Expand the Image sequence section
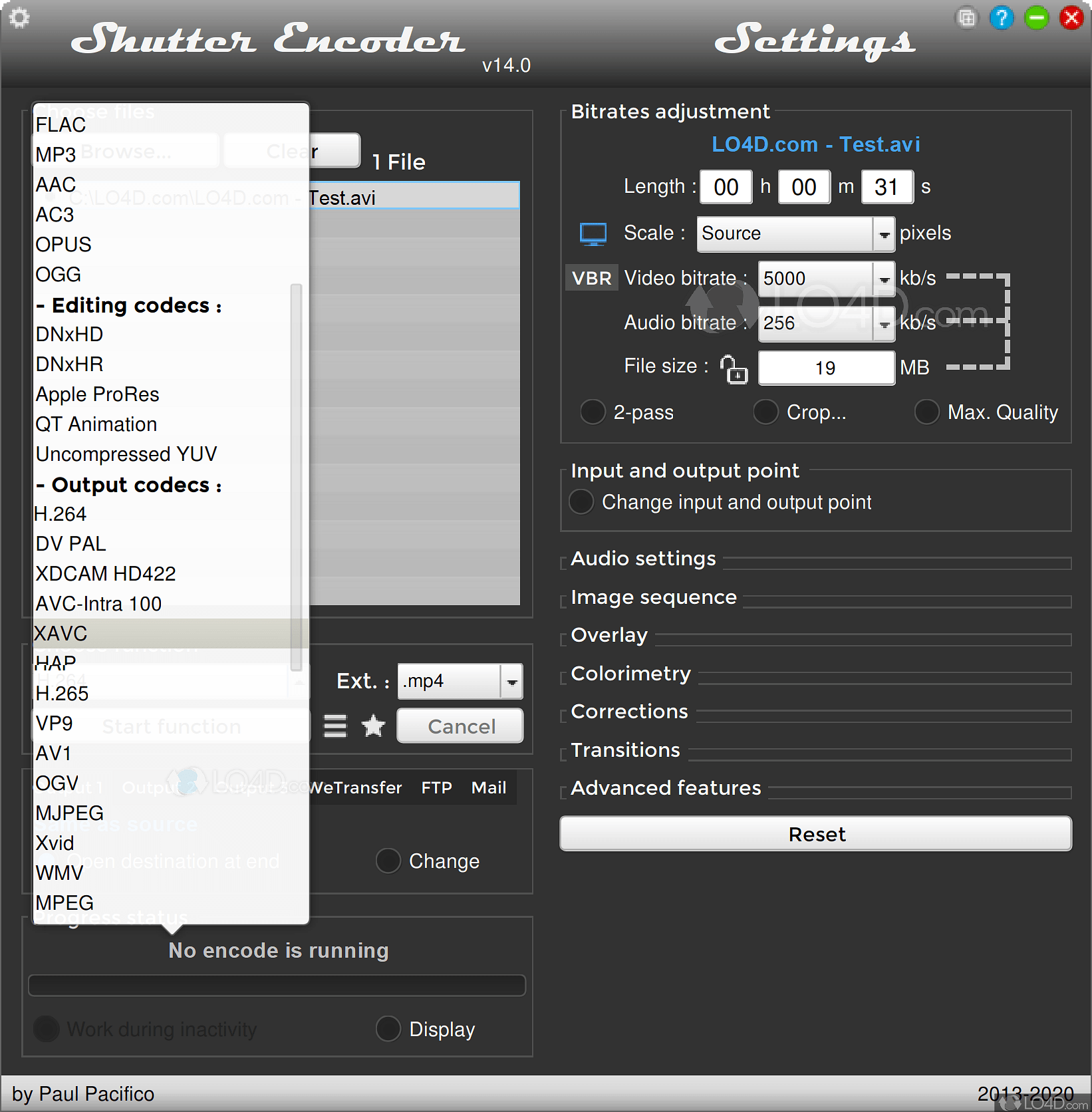Screen dimensions: 1092x1112 654,597
